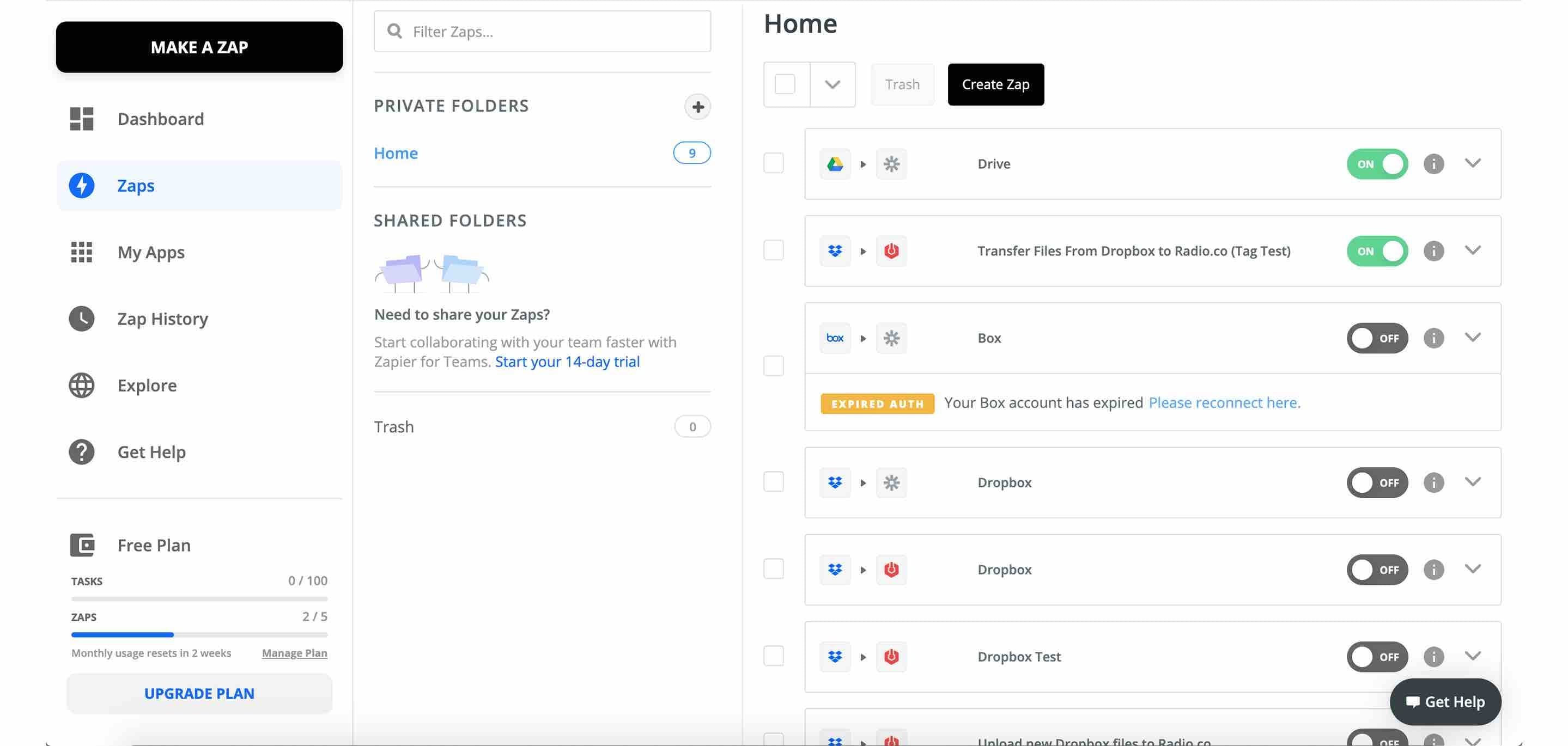Click the Box app icon in the Box zap
The width and height of the screenshot is (1568, 746).
tap(835, 338)
